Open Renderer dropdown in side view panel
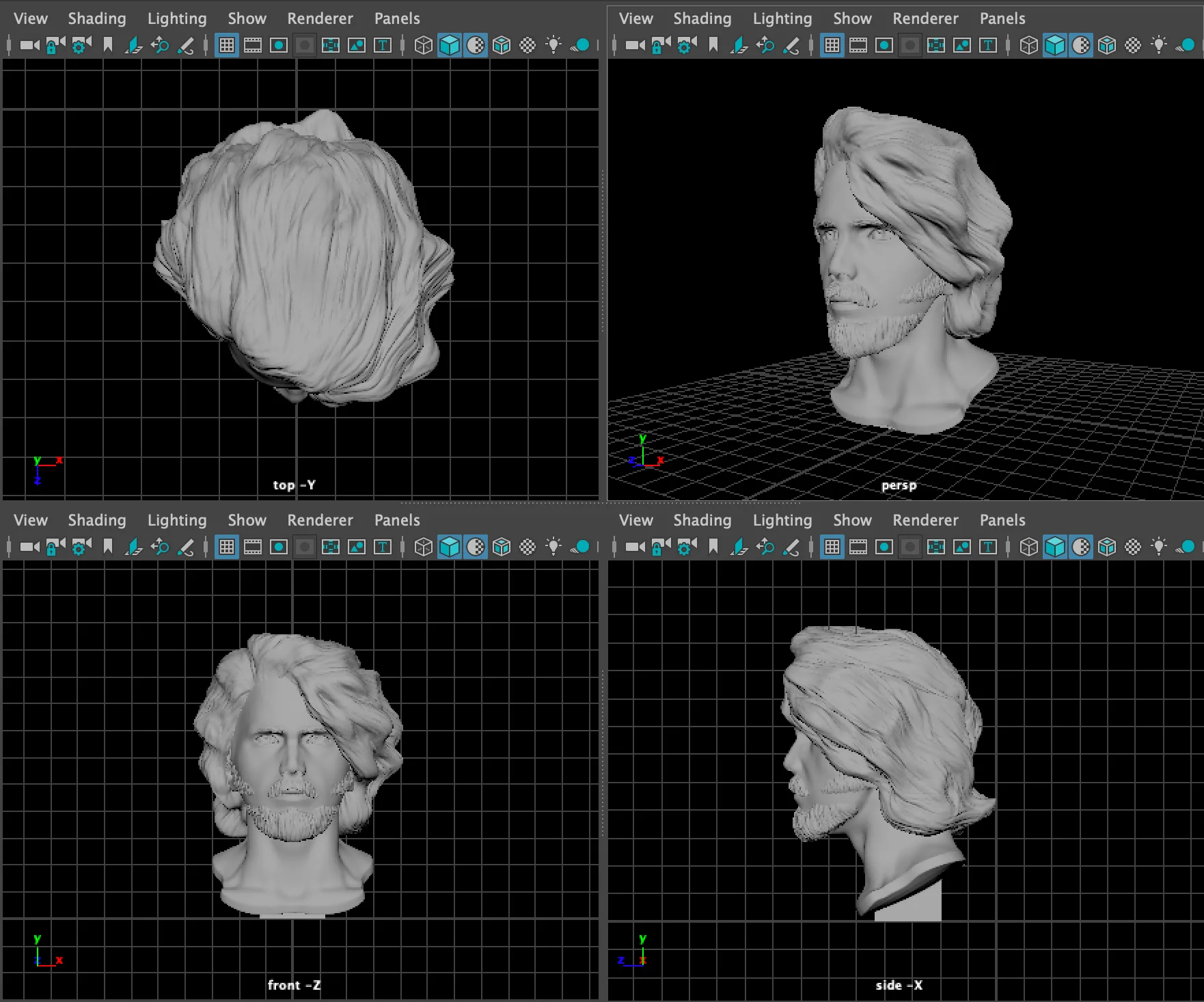Screen dimensions: 1204x1002 [x=925, y=520]
